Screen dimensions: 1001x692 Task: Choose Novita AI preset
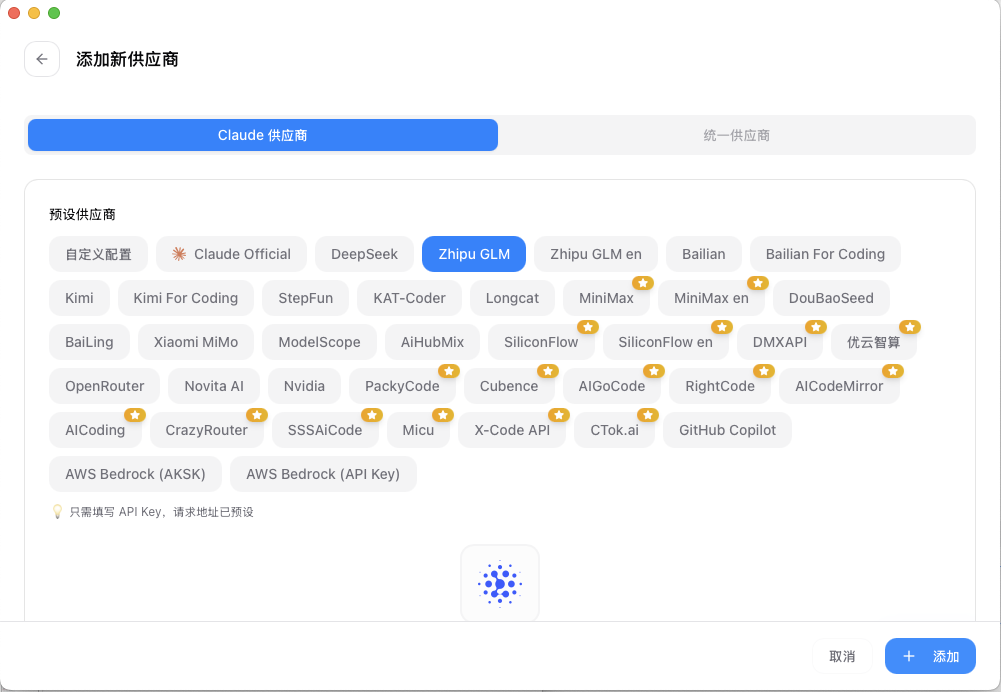tap(214, 386)
